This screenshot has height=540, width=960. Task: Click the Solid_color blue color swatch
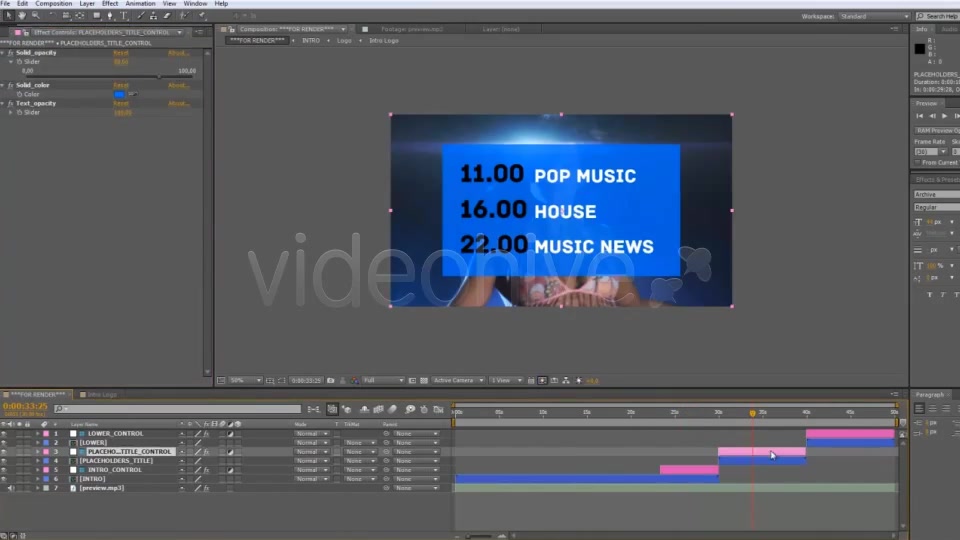[119, 94]
